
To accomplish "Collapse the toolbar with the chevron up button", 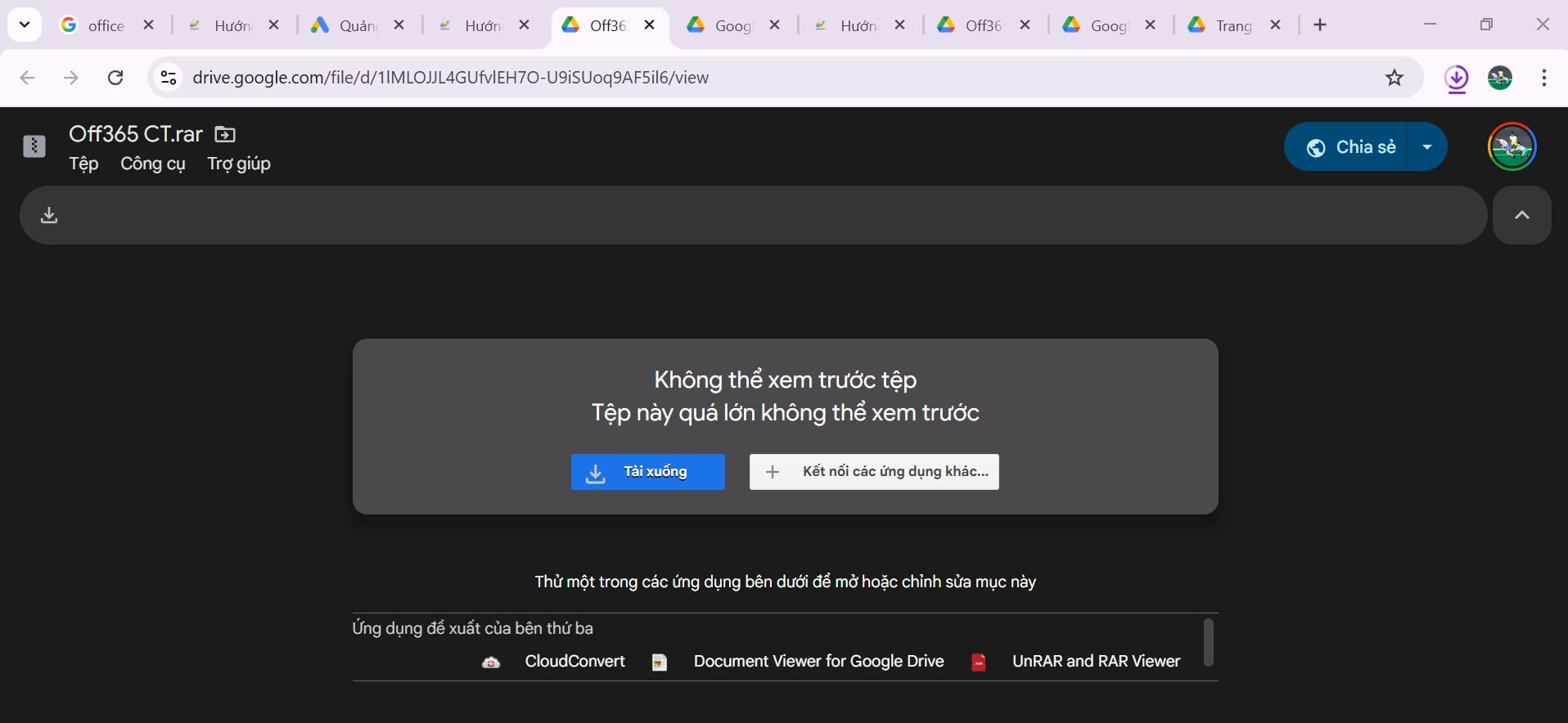I will pyautogui.click(x=1521, y=215).
